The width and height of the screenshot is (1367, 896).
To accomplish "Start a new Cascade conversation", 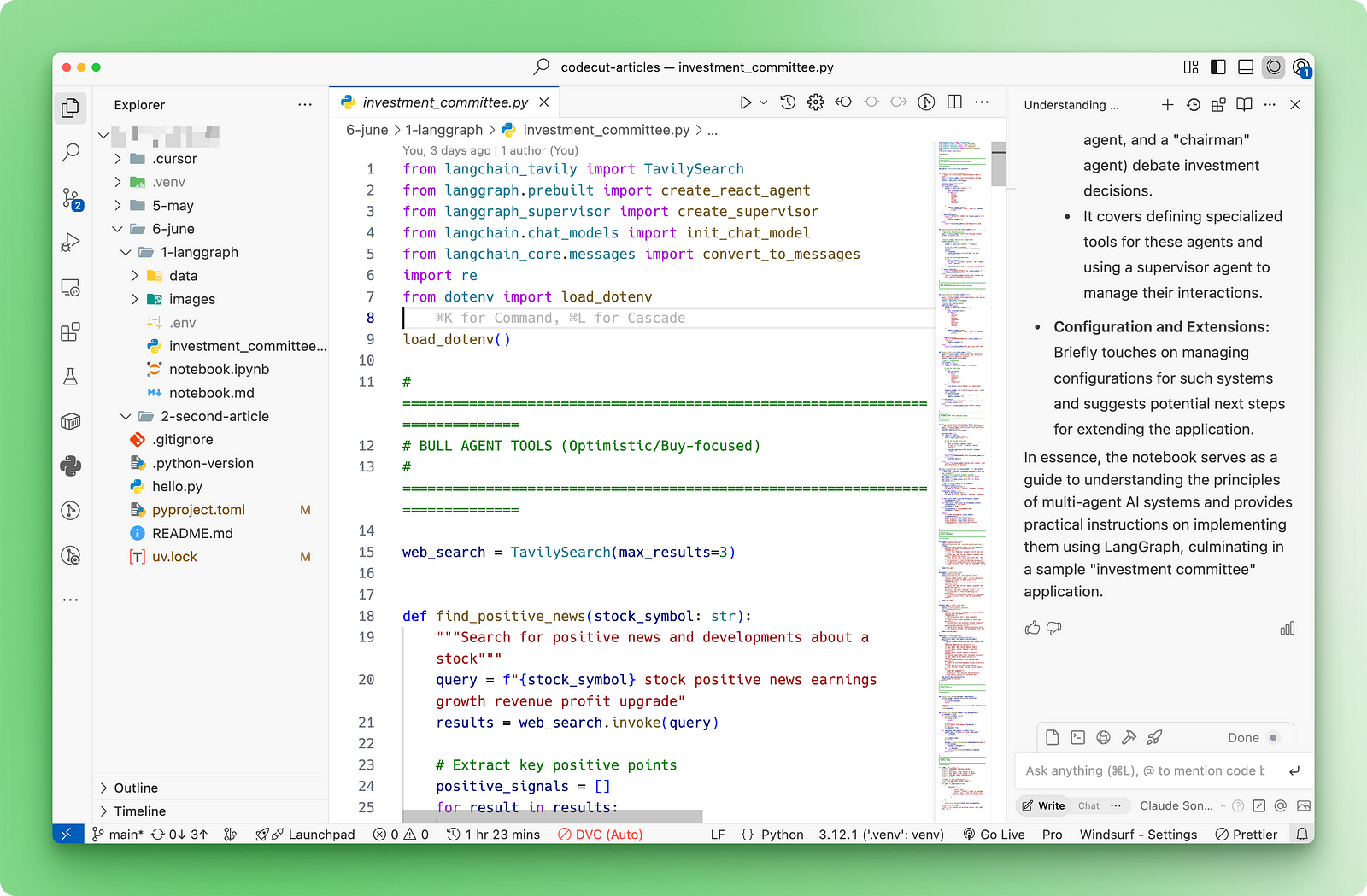I will (x=1167, y=104).
